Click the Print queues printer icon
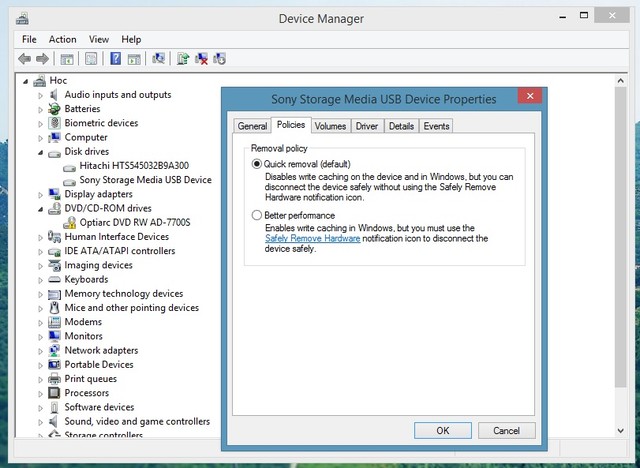 pyautogui.click(x=54, y=379)
